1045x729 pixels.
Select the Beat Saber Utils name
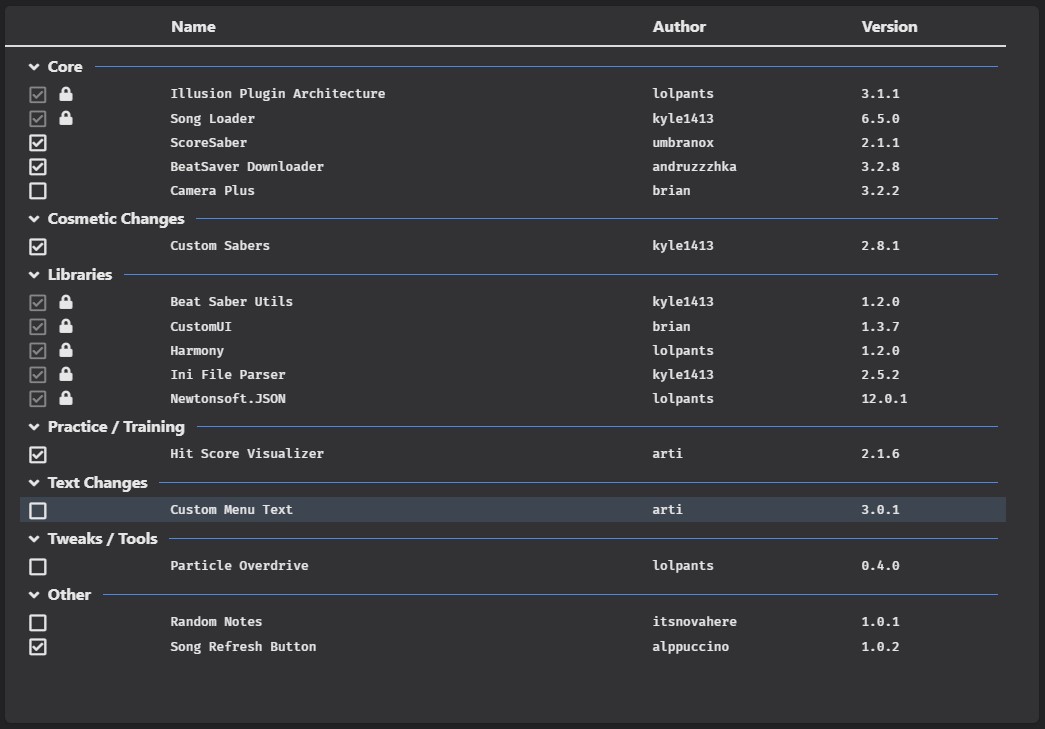pyautogui.click(x=231, y=301)
